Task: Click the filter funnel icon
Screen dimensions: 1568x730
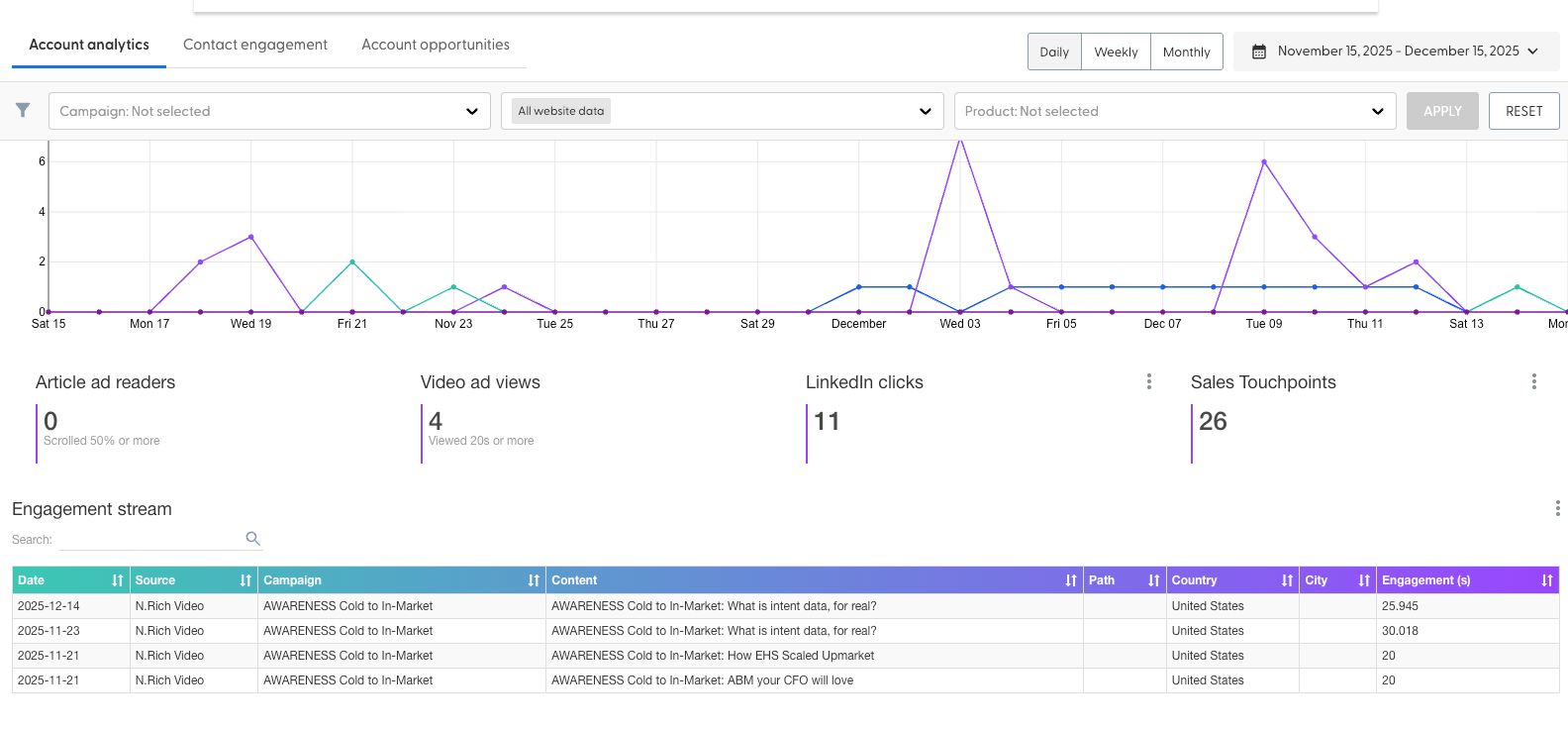Action: click(x=23, y=110)
